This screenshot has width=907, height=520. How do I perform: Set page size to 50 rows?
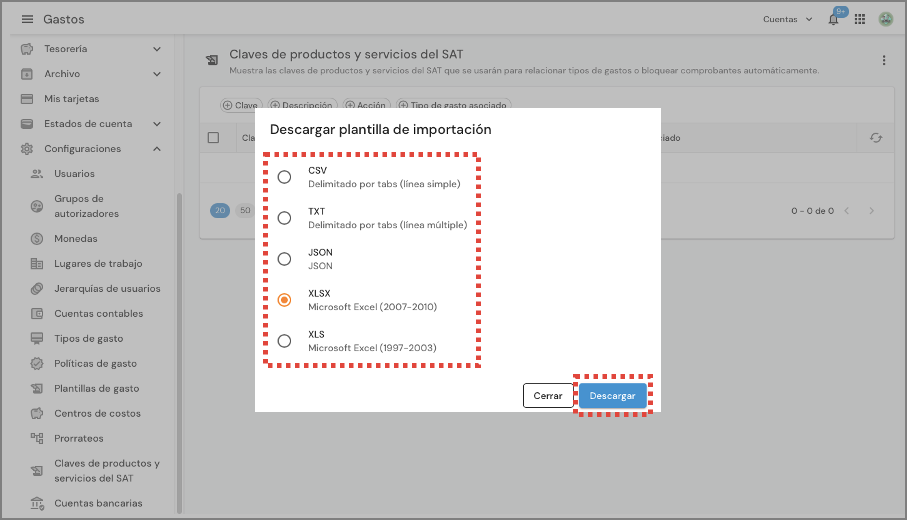[245, 211]
